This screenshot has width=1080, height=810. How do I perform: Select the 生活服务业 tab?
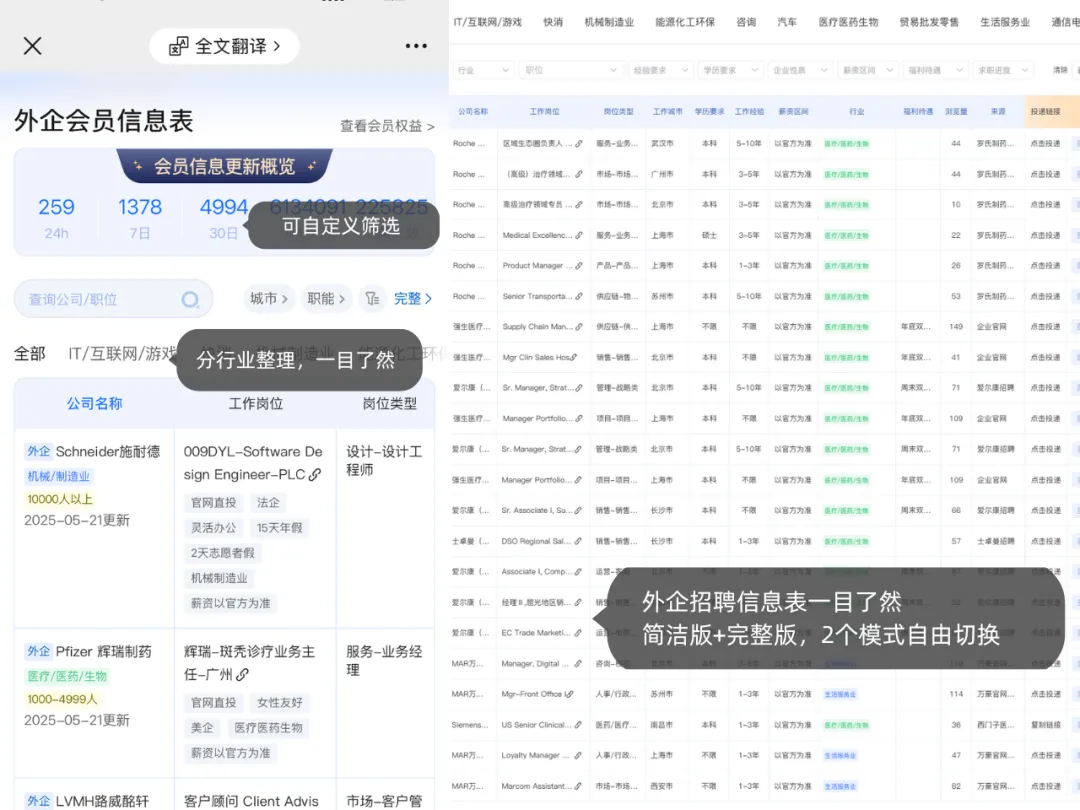(1005, 22)
